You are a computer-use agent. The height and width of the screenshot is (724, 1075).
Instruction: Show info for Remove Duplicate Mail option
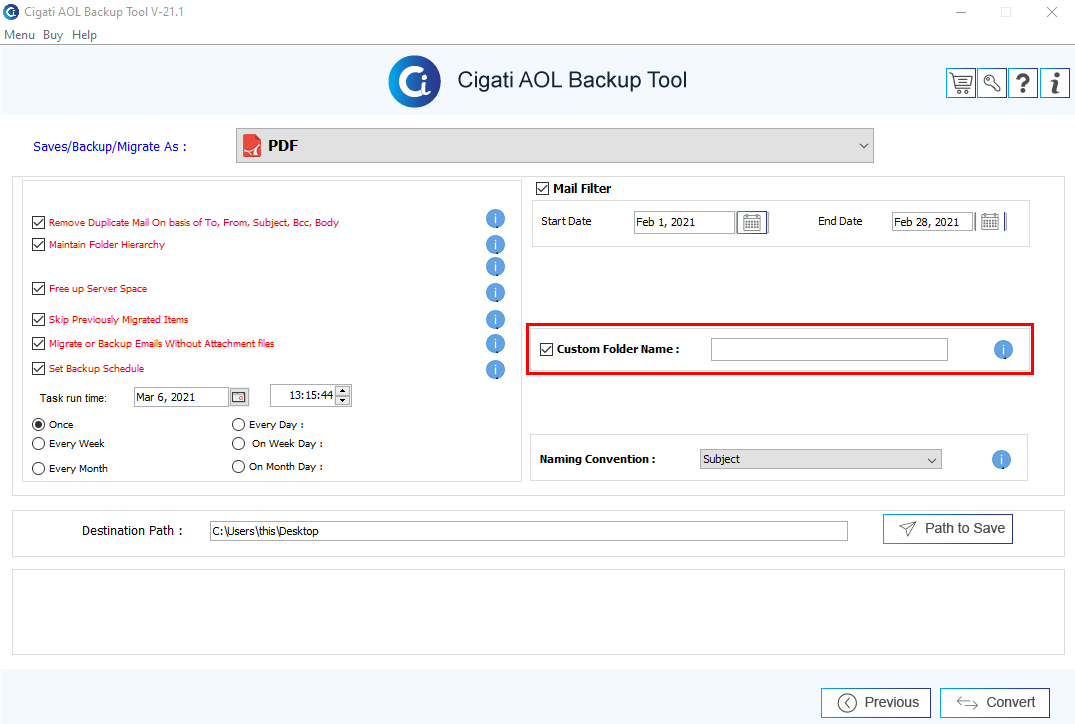pos(496,219)
